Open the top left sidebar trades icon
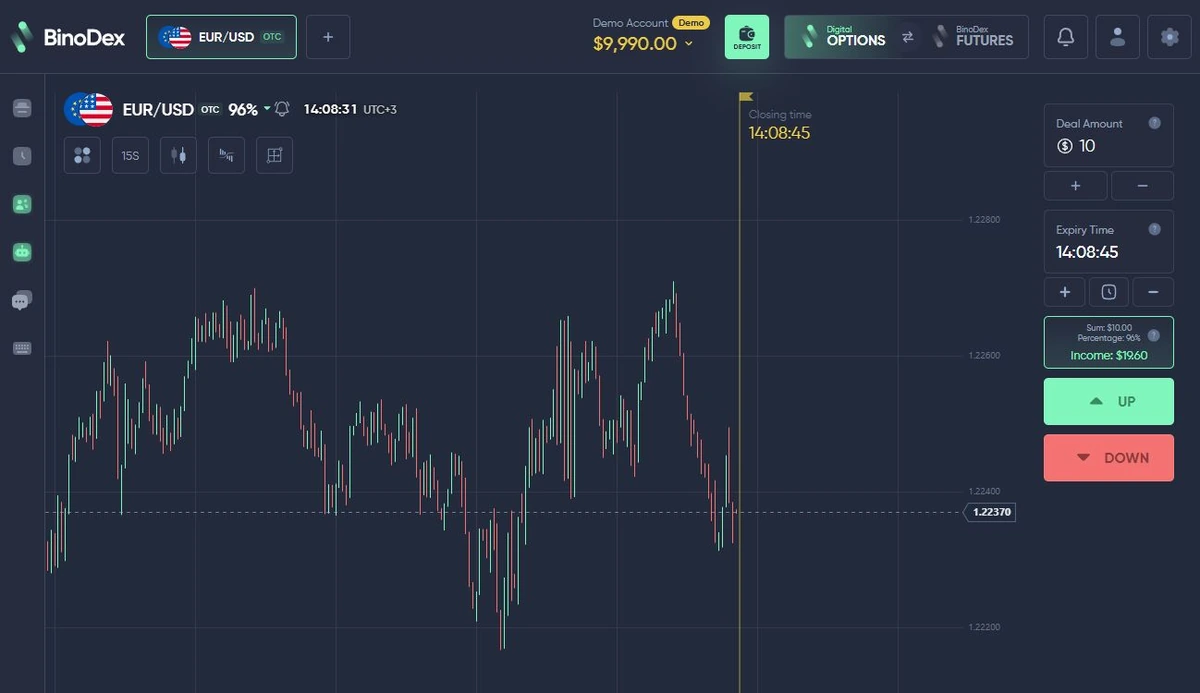The width and height of the screenshot is (1200, 693). [x=22, y=108]
